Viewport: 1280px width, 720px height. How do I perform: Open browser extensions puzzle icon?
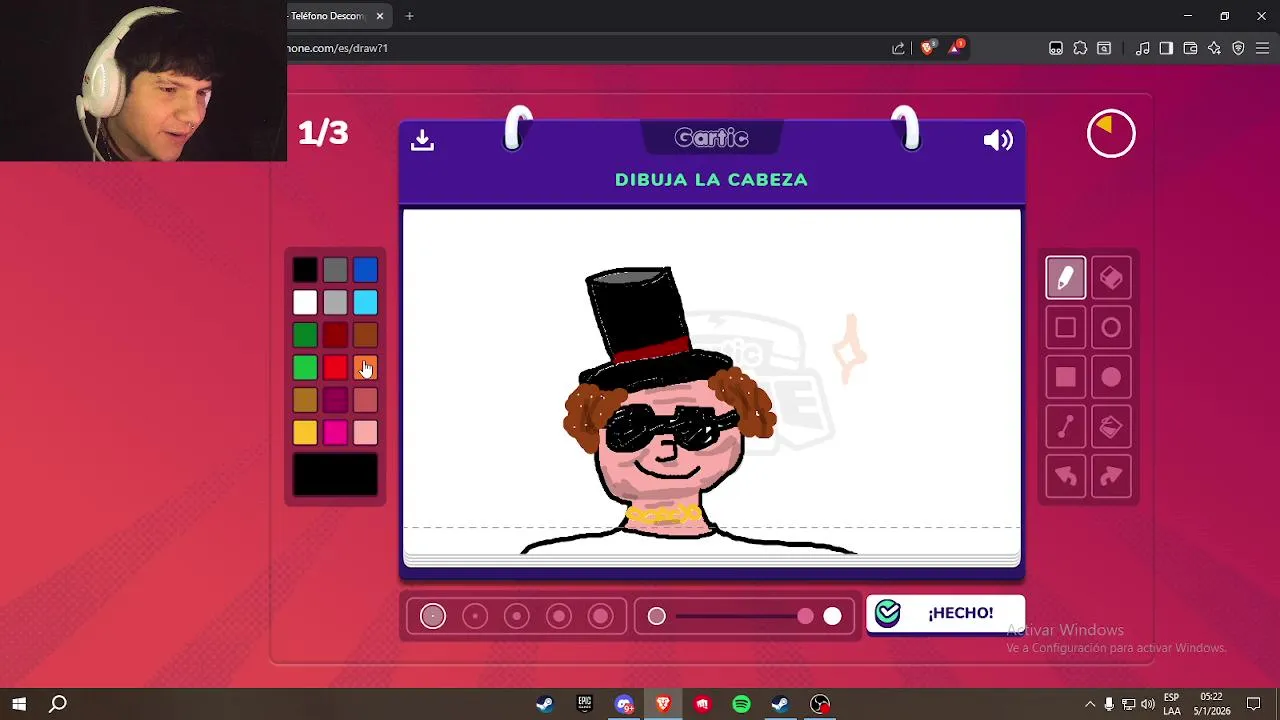(1080, 48)
